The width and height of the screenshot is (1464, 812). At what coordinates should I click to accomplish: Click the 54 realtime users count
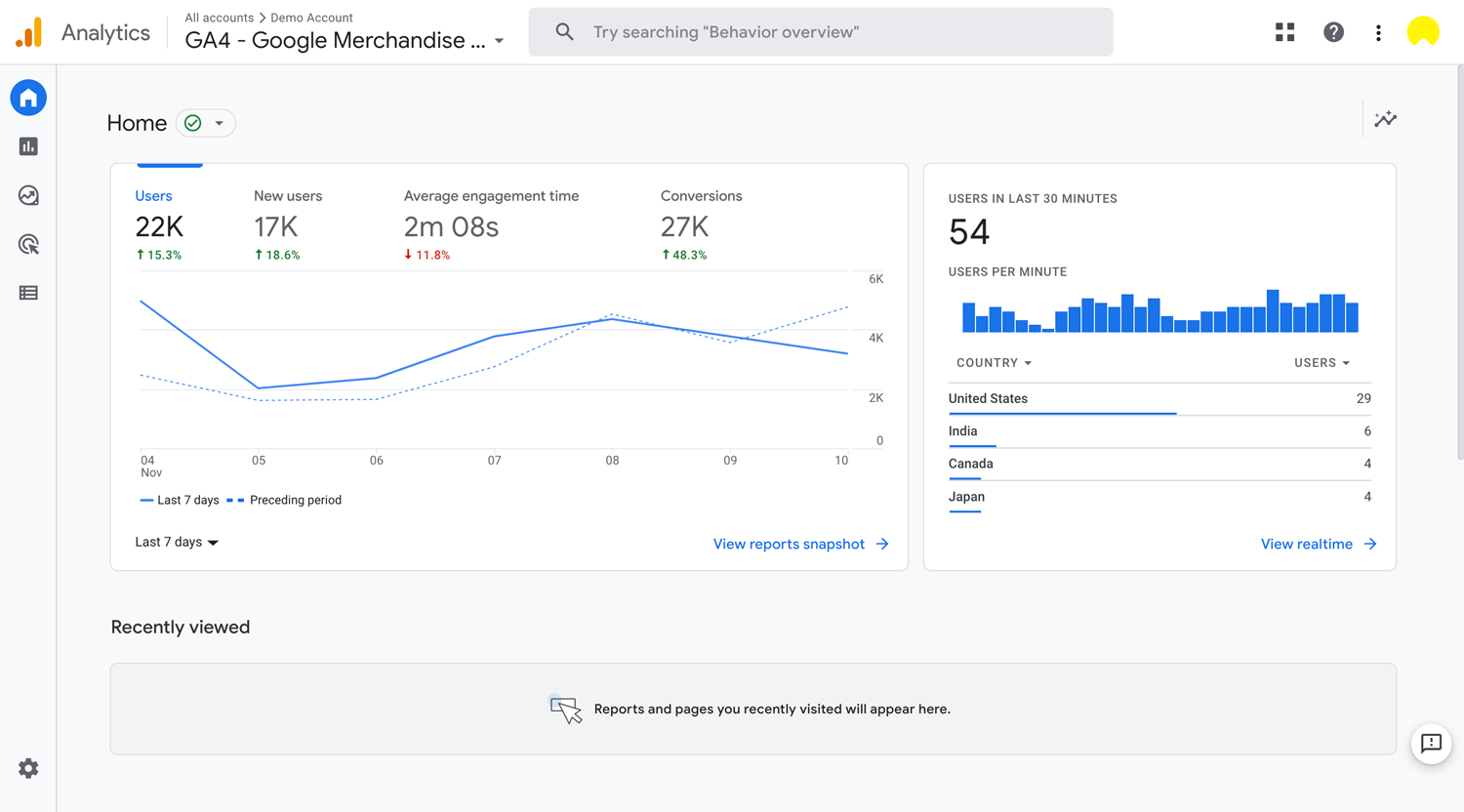[969, 232]
